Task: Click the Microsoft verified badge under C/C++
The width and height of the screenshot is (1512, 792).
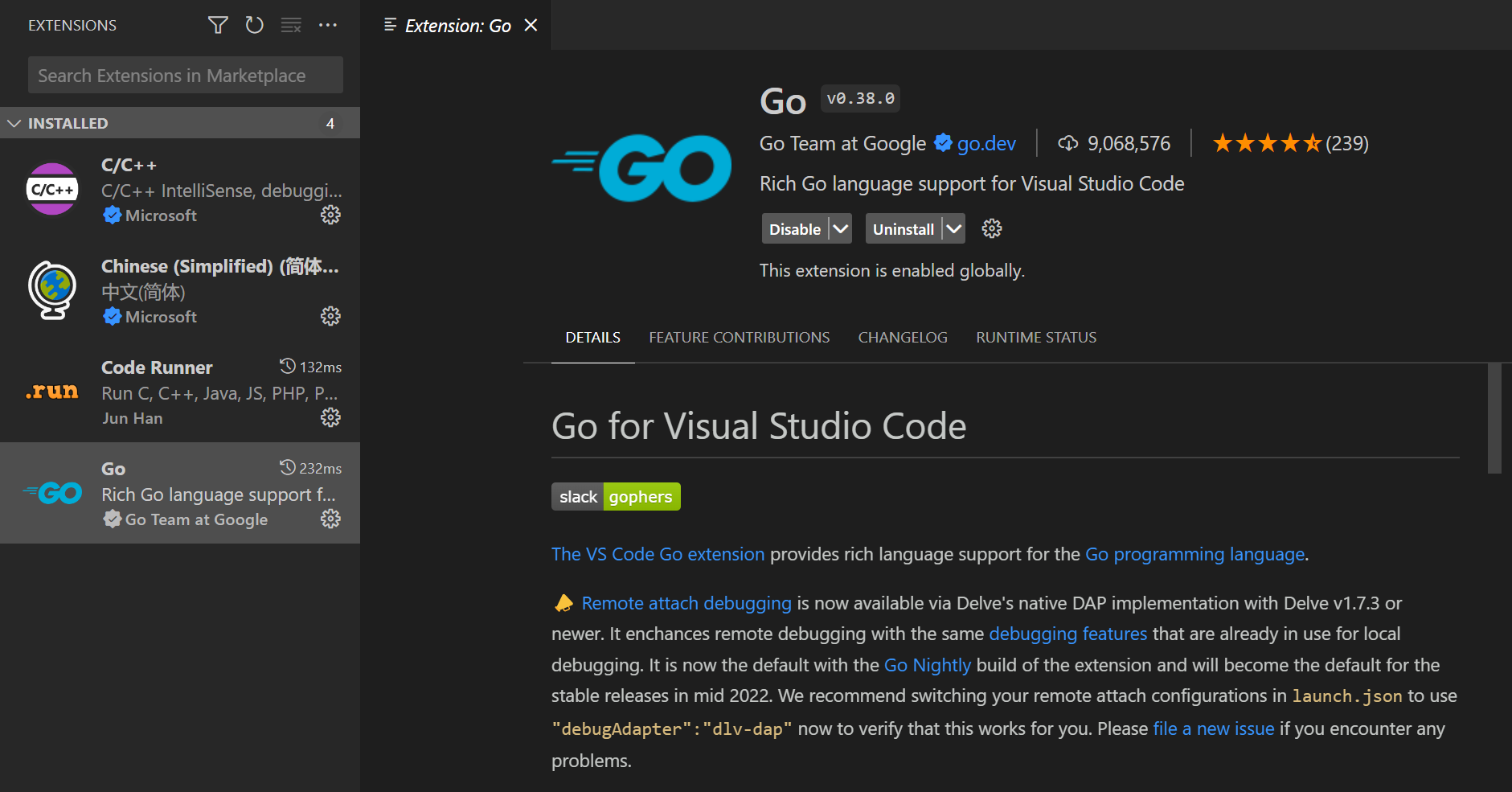Action: click(112, 215)
